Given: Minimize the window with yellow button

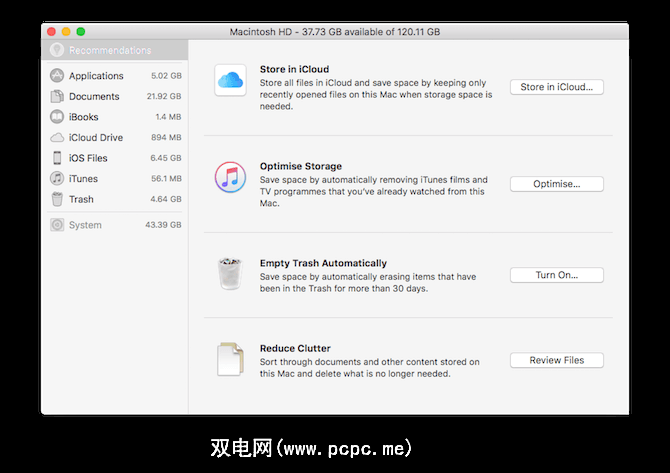Looking at the screenshot, I should tap(66, 32).
